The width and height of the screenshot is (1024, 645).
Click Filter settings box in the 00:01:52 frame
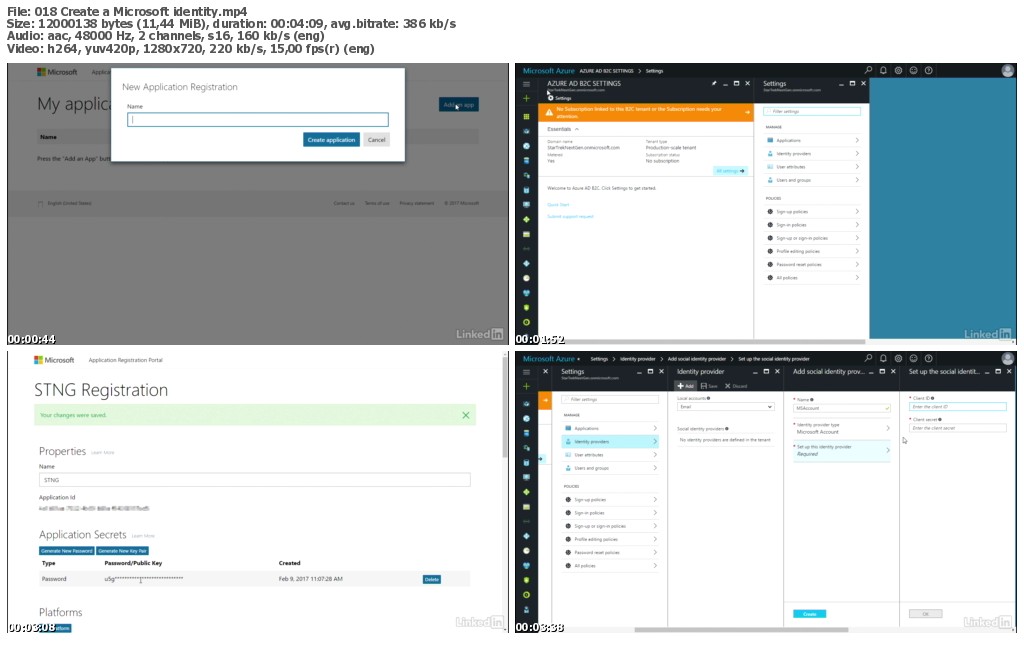pyautogui.click(x=812, y=112)
